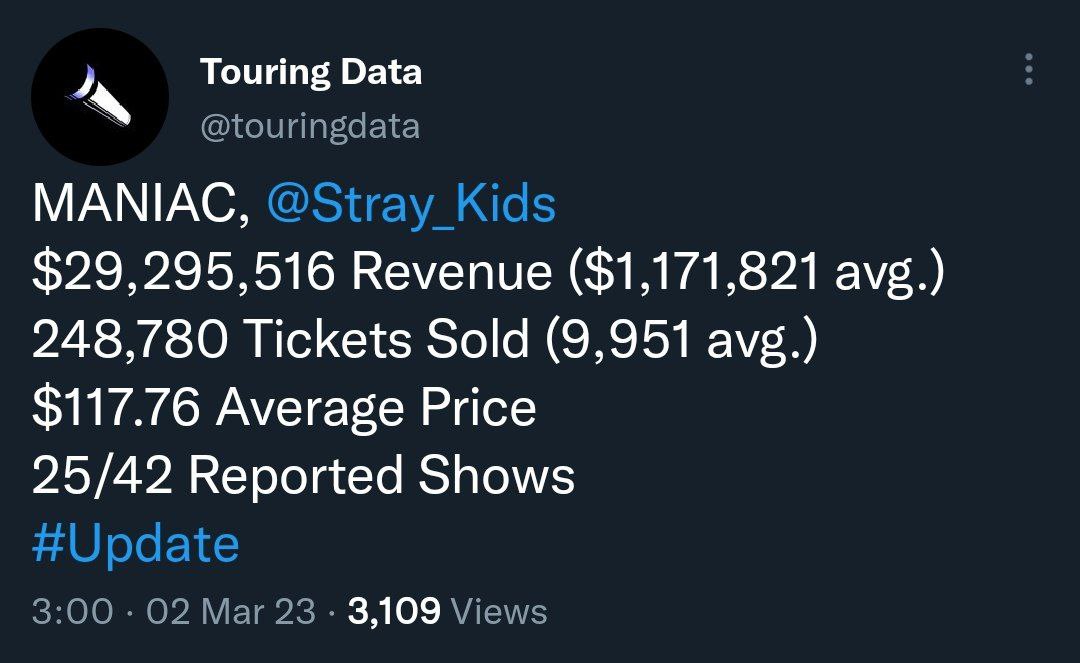Open the #Update hashtag
This screenshot has height=663, width=1080.
click(x=136, y=545)
